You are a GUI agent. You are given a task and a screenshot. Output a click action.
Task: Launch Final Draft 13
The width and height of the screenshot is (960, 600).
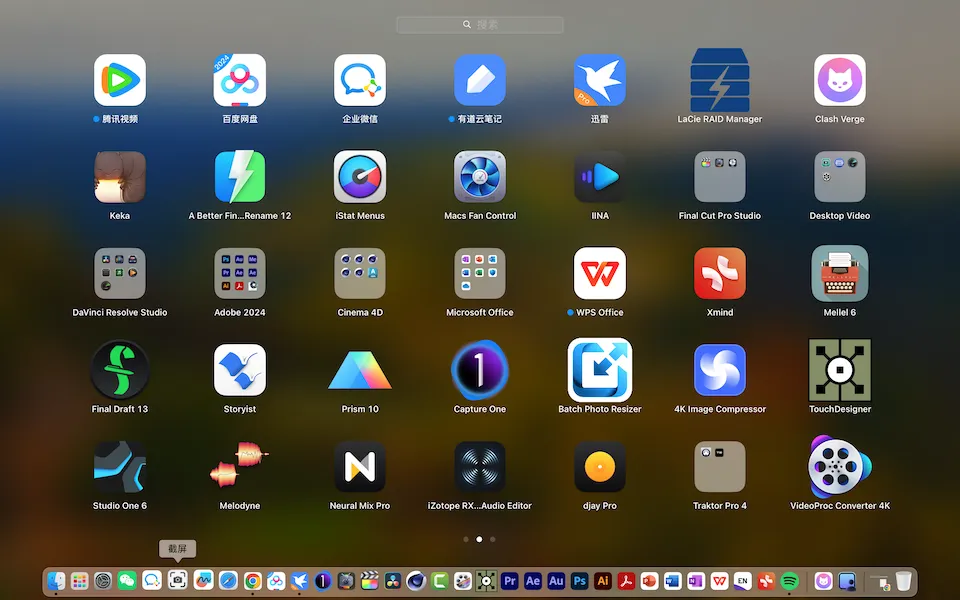pos(120,371)
